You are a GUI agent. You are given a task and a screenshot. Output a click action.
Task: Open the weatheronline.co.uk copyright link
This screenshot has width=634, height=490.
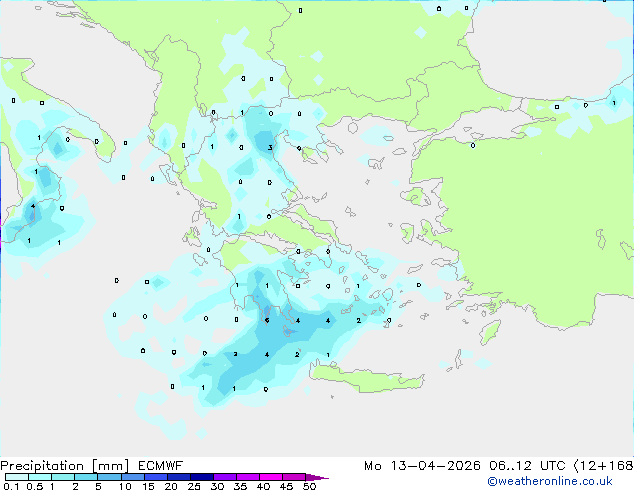tap(550, 481)
